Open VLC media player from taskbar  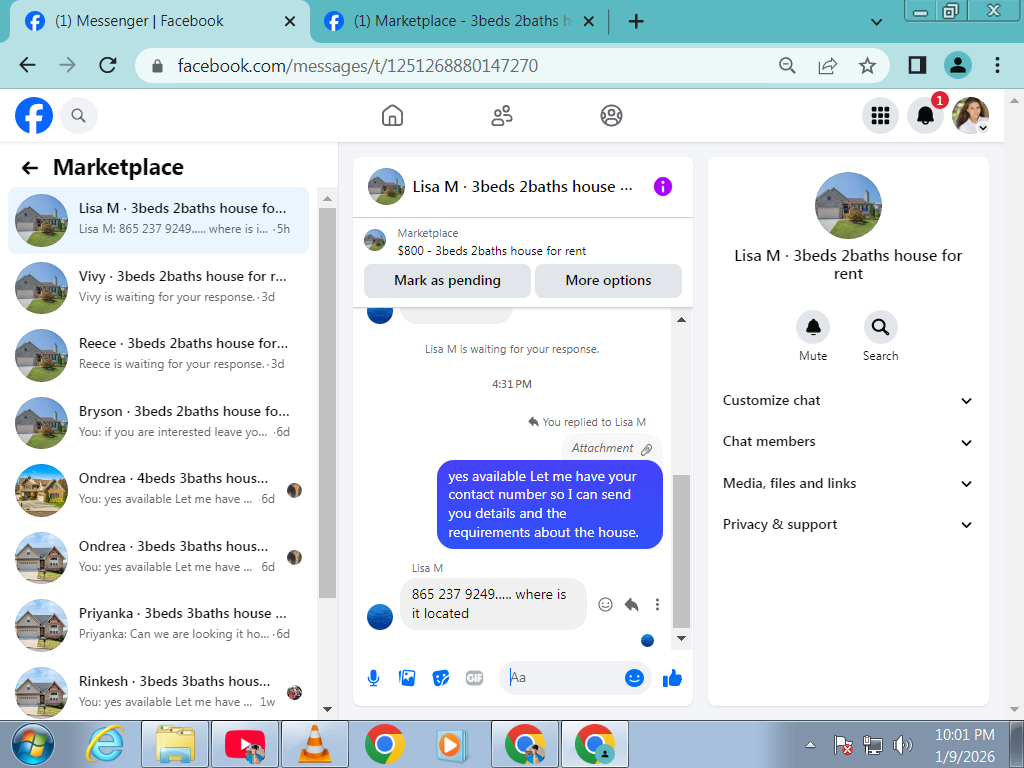click(314, 744)
